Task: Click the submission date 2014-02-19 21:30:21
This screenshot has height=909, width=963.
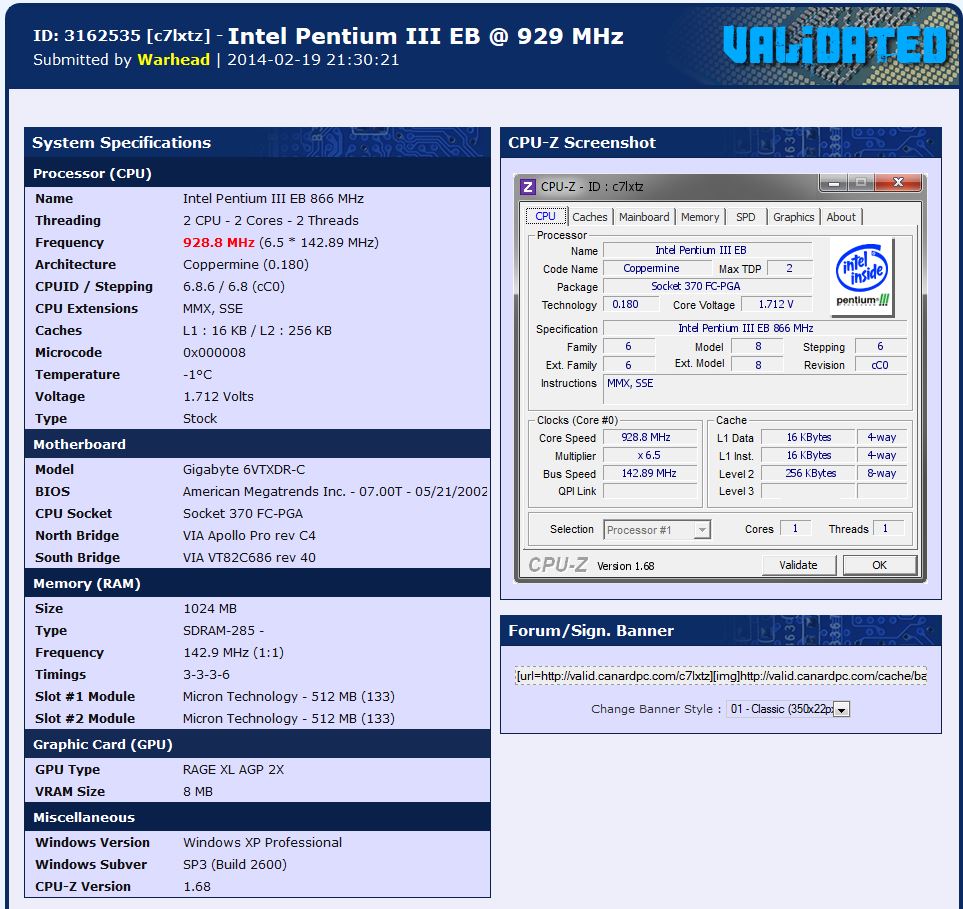Action: click(x=313, y=60)
